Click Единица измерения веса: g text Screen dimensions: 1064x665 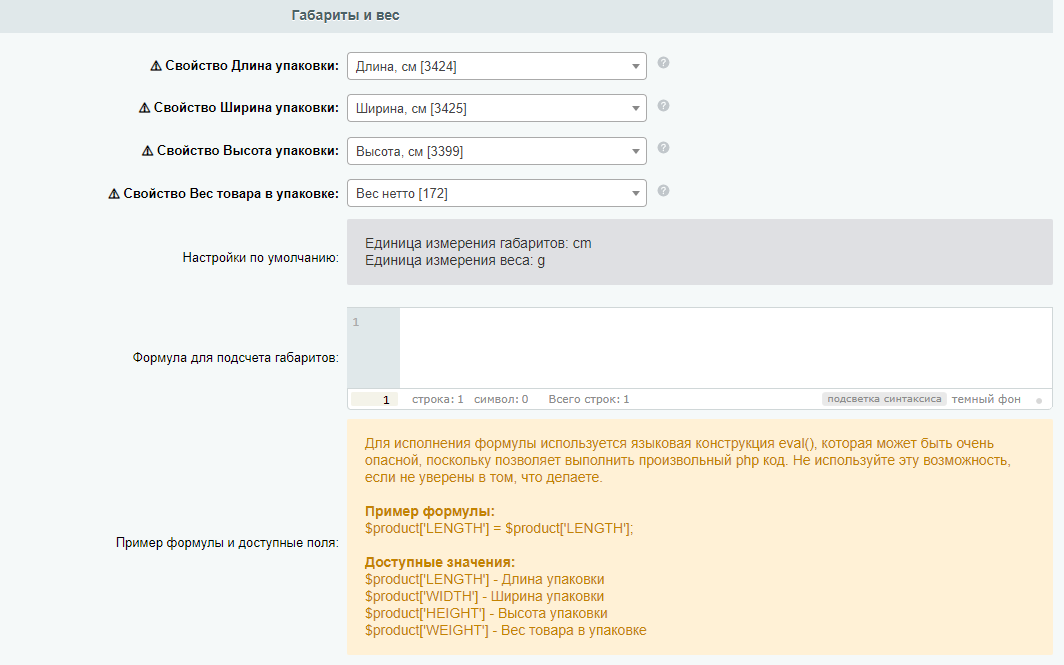click(x=455, y=261)
